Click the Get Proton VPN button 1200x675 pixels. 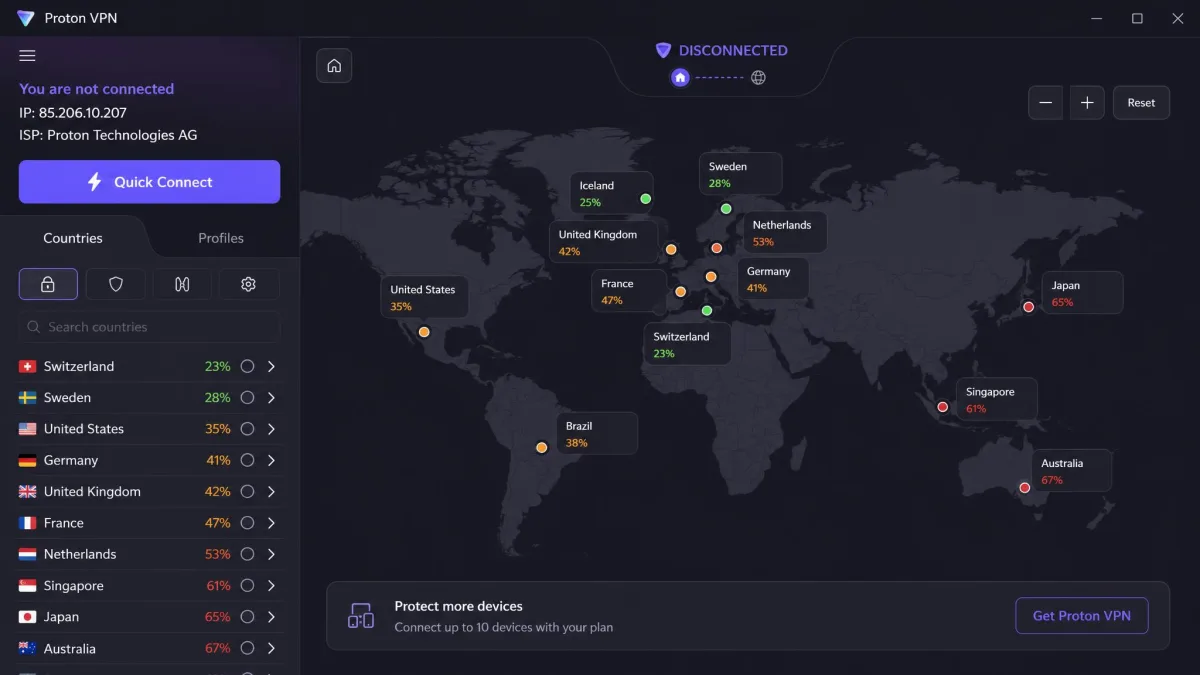[x=1082, y=616]
